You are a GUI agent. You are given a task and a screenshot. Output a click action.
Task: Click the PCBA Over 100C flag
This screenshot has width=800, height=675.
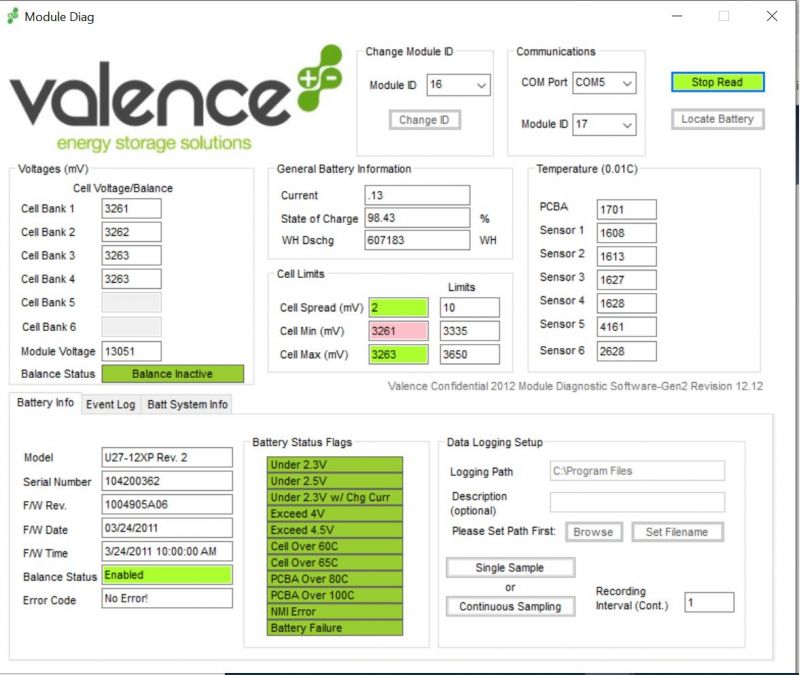click(x=335, y=595)
